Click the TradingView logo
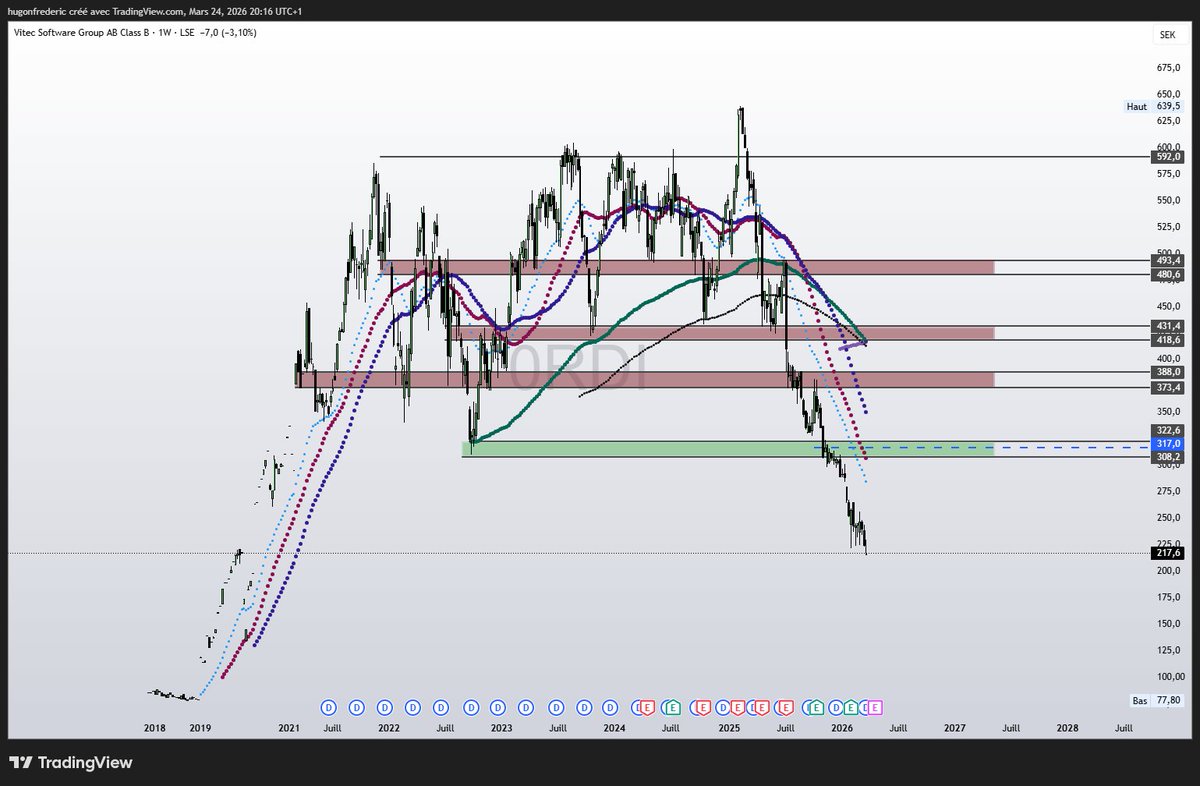 pyautogui.click(x=70, y=763)
